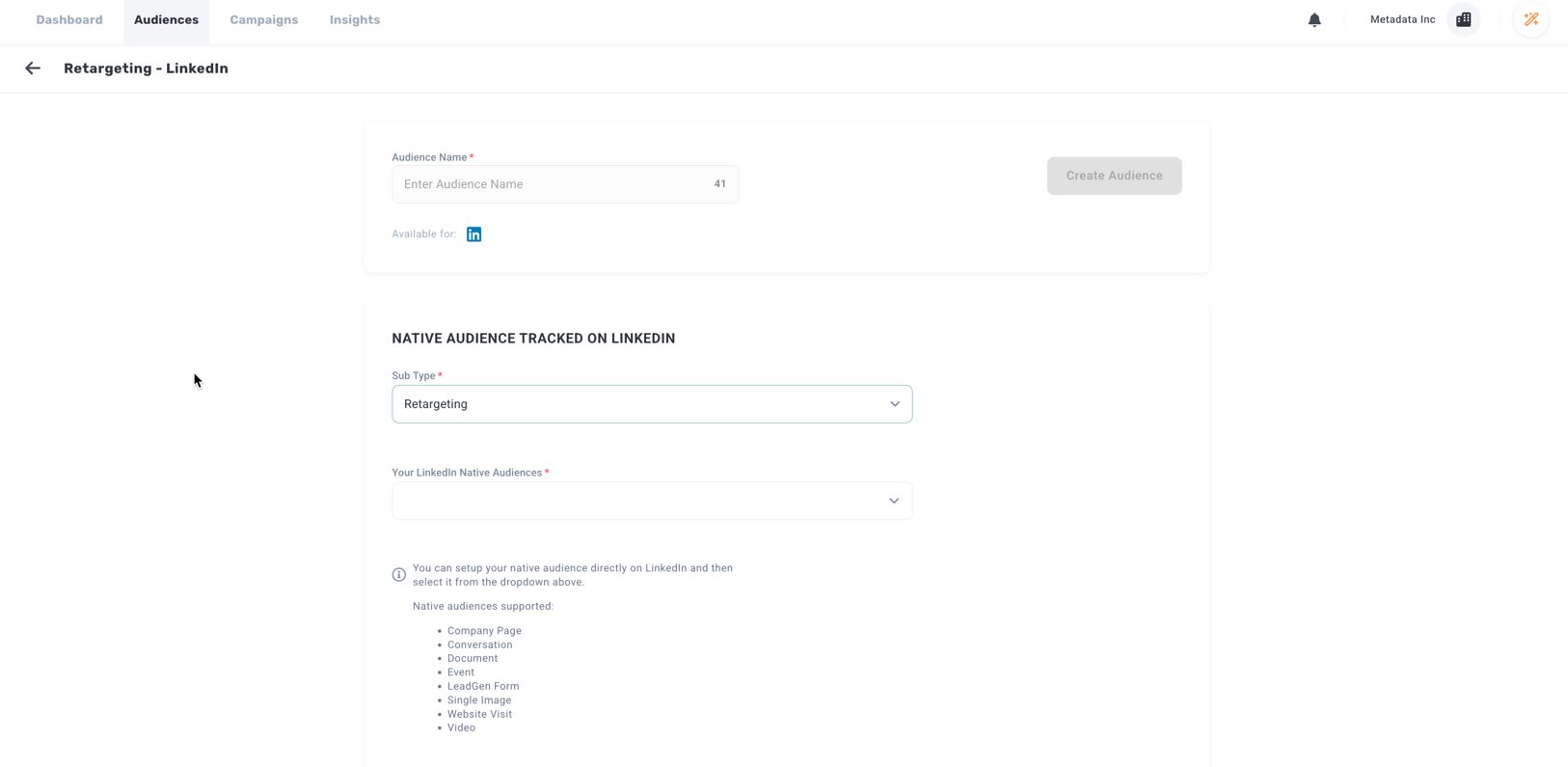Click the 41 character counter
1568x767 pixels.
tap(719, 184)
